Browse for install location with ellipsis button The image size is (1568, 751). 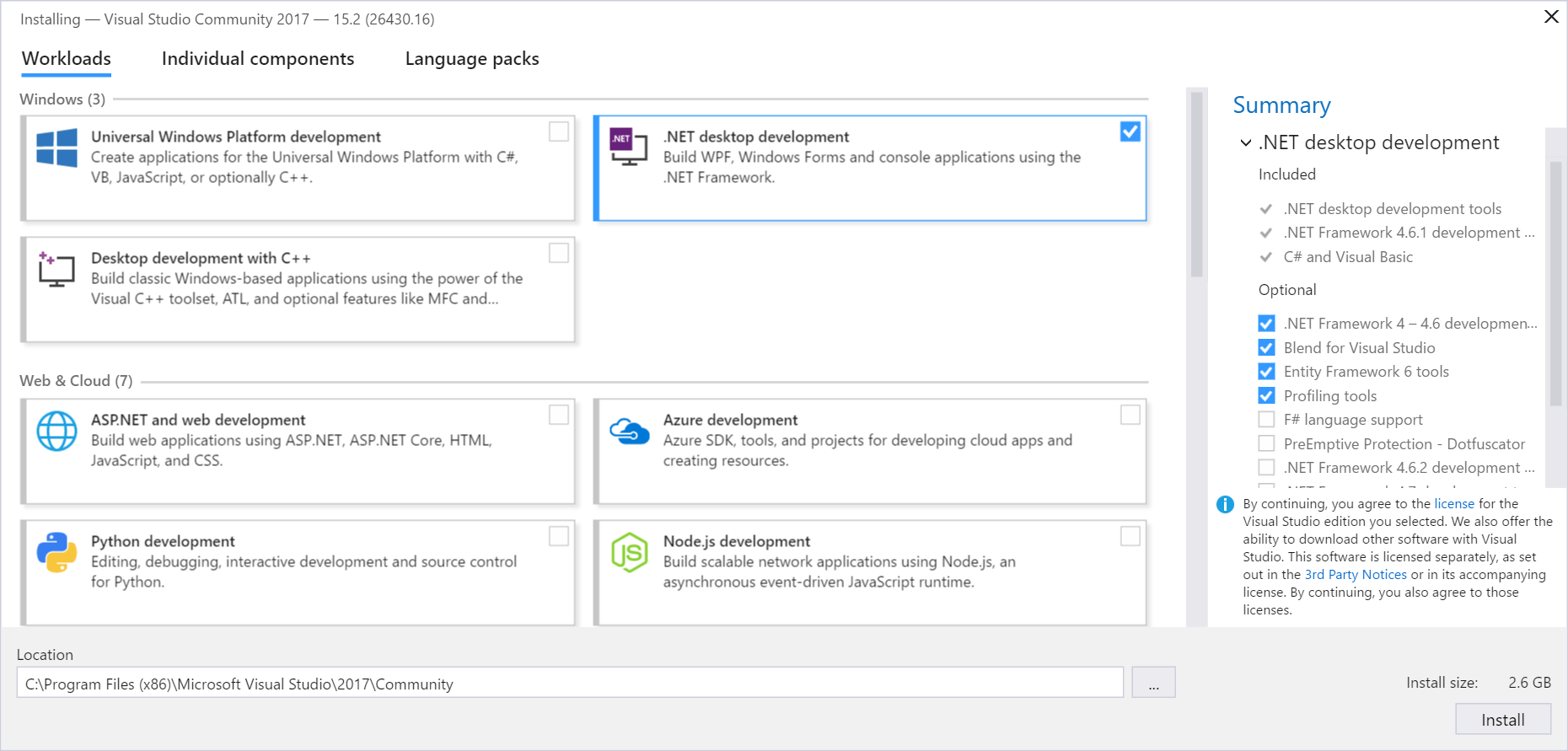point(1153,684)
